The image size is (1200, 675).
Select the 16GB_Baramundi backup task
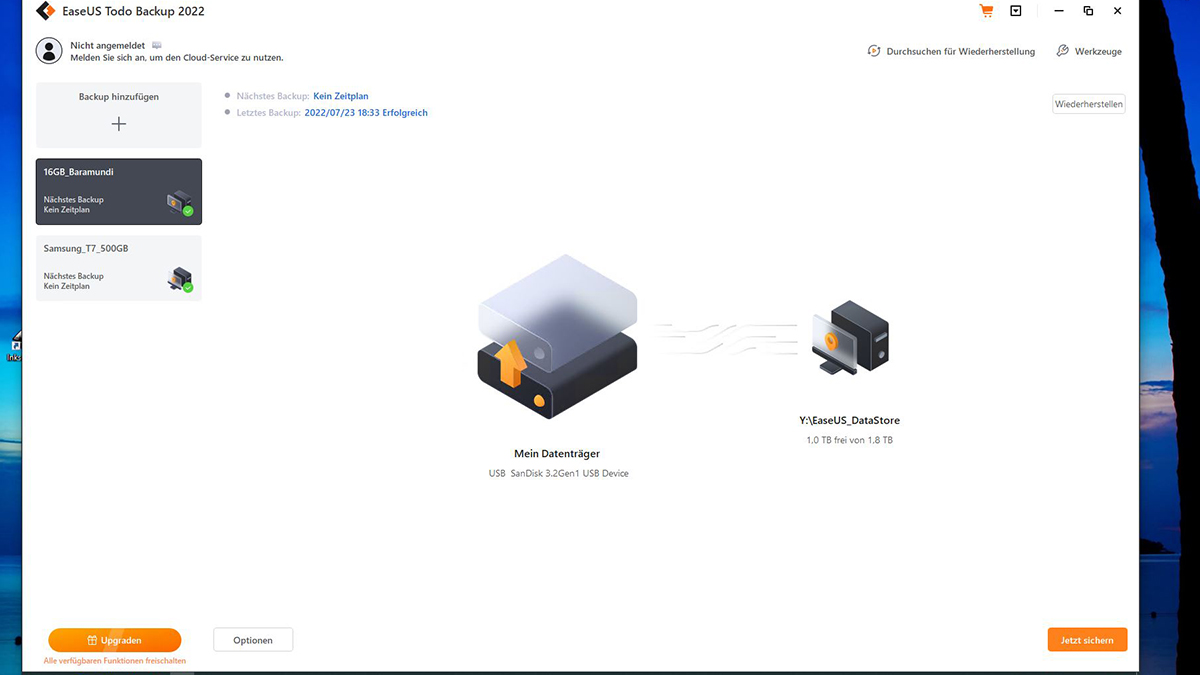[x=119, y=191]
